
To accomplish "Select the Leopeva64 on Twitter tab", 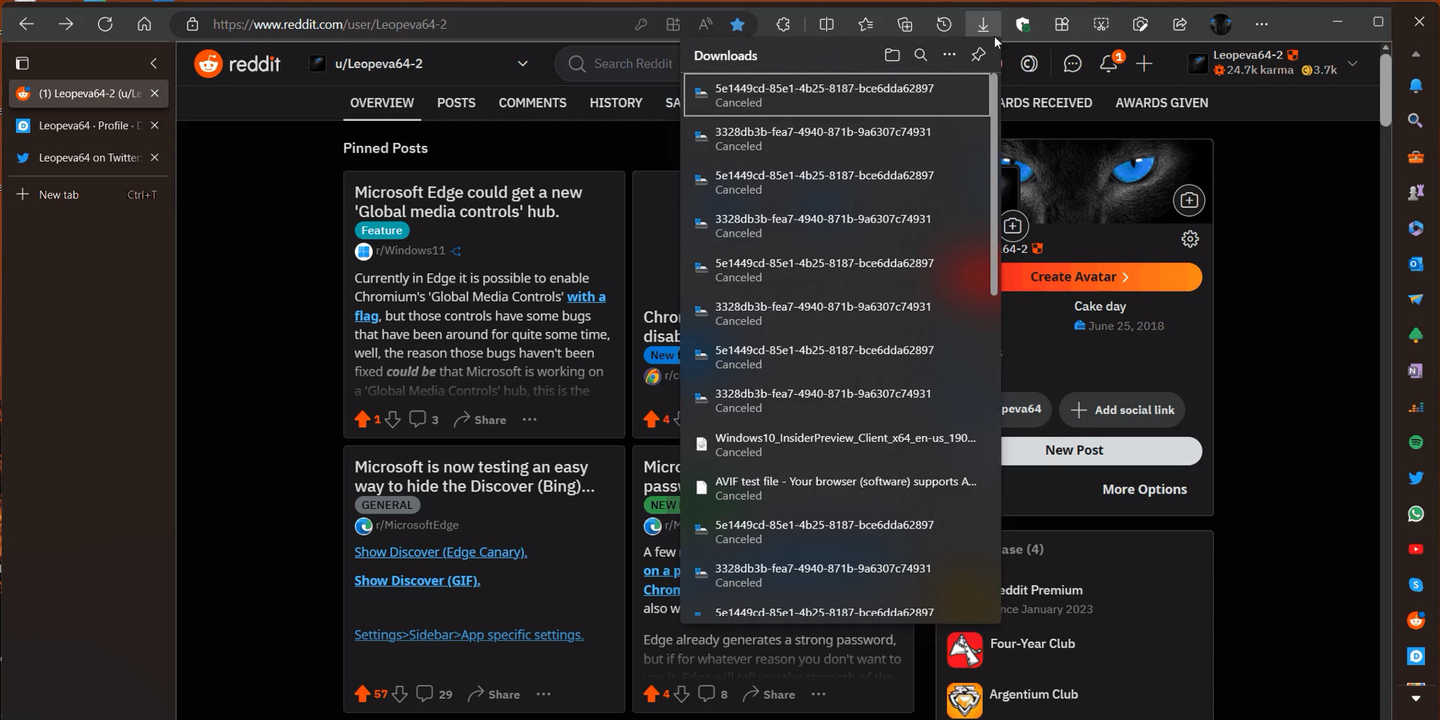I will [x=89, y=158].
